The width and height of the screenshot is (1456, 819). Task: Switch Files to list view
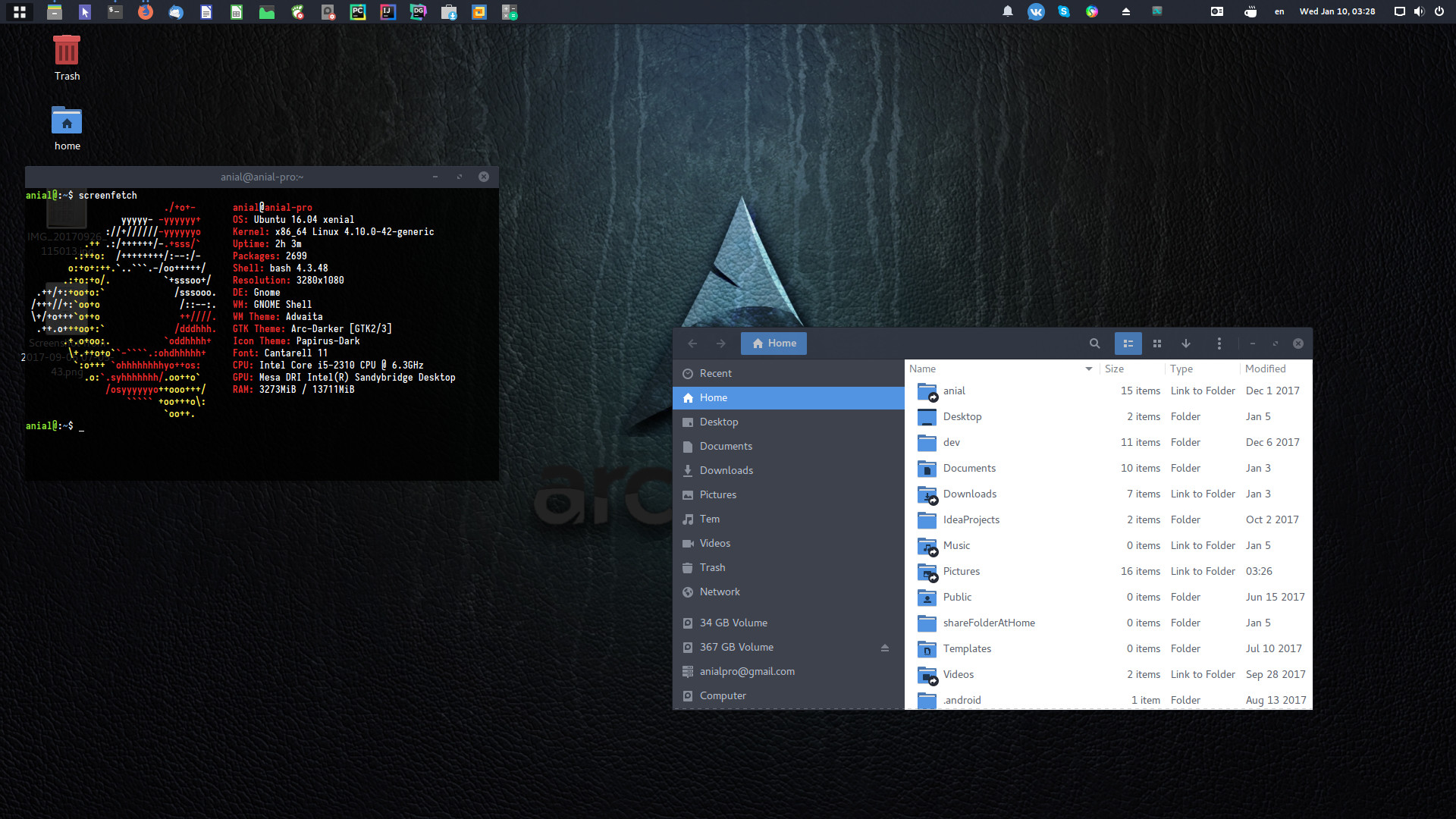(1128, 344)
